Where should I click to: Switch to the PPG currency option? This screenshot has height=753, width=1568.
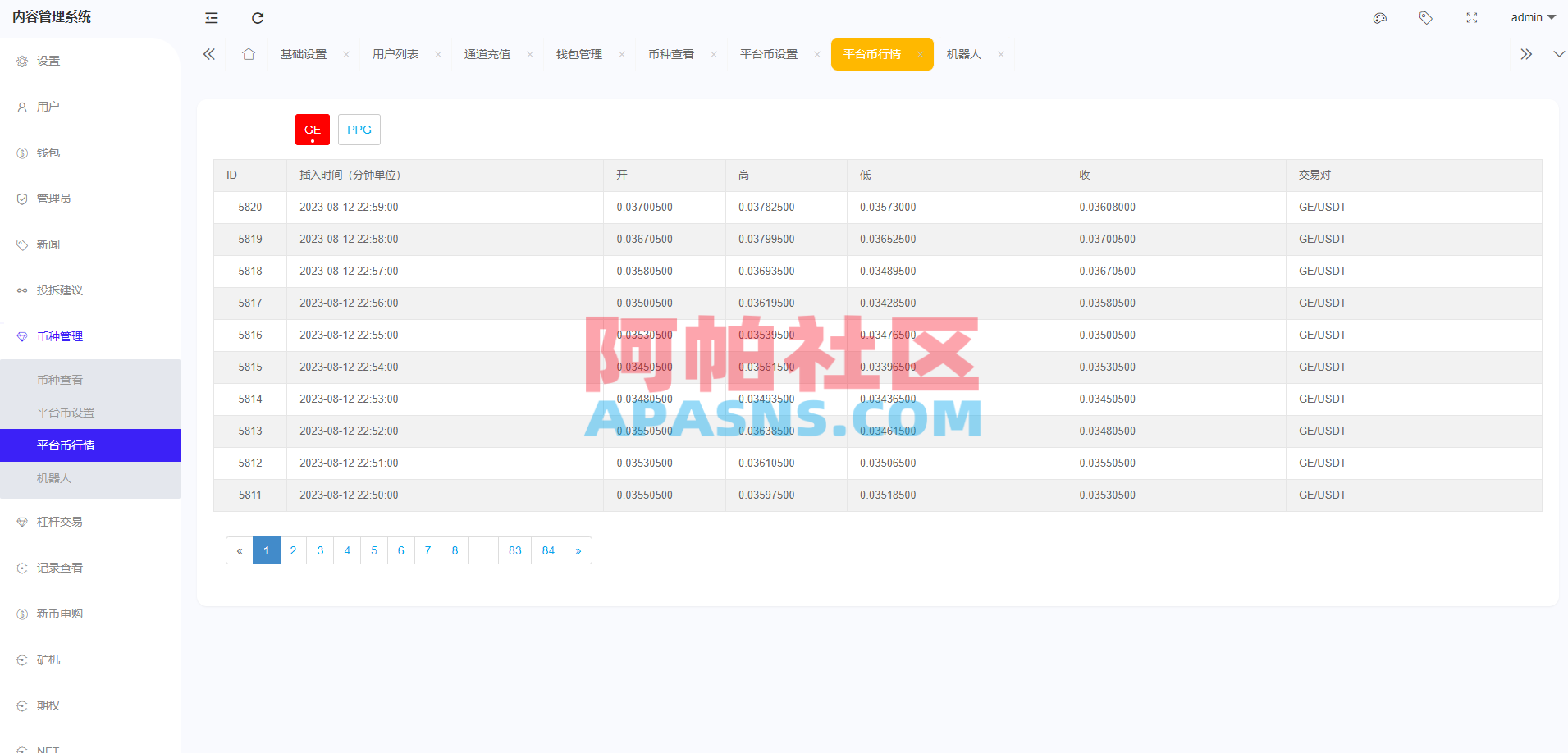tap(359, 129)
